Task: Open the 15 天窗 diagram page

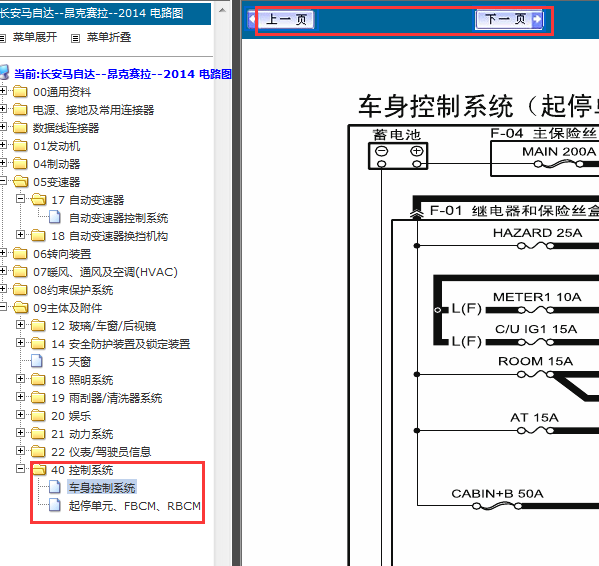Action: [x=71, y=362]
